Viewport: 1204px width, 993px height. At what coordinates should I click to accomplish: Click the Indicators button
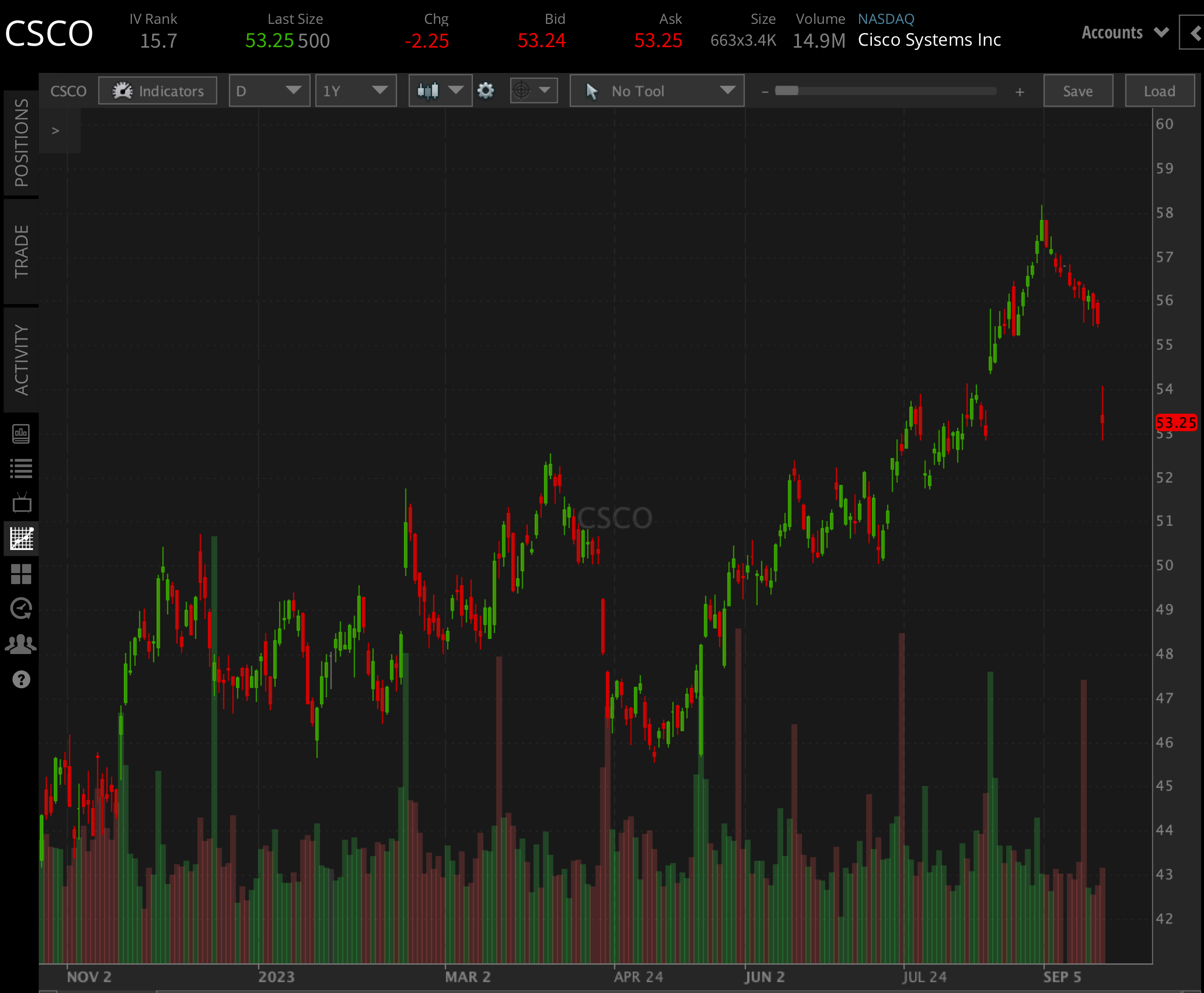point(157,90)
